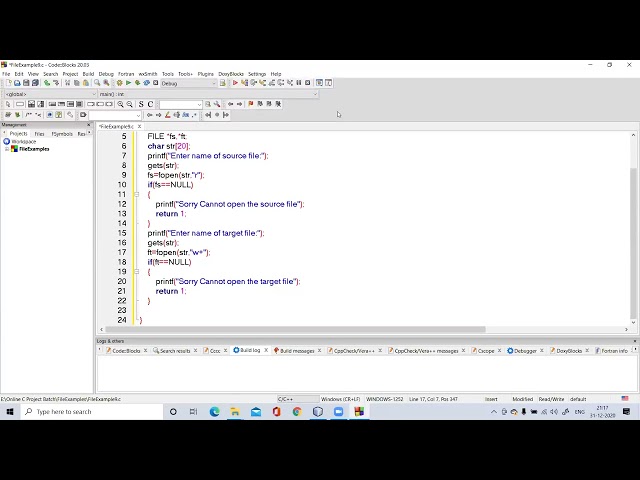Close the Logs & others panel
640x480 pixels.
[635, 341]
